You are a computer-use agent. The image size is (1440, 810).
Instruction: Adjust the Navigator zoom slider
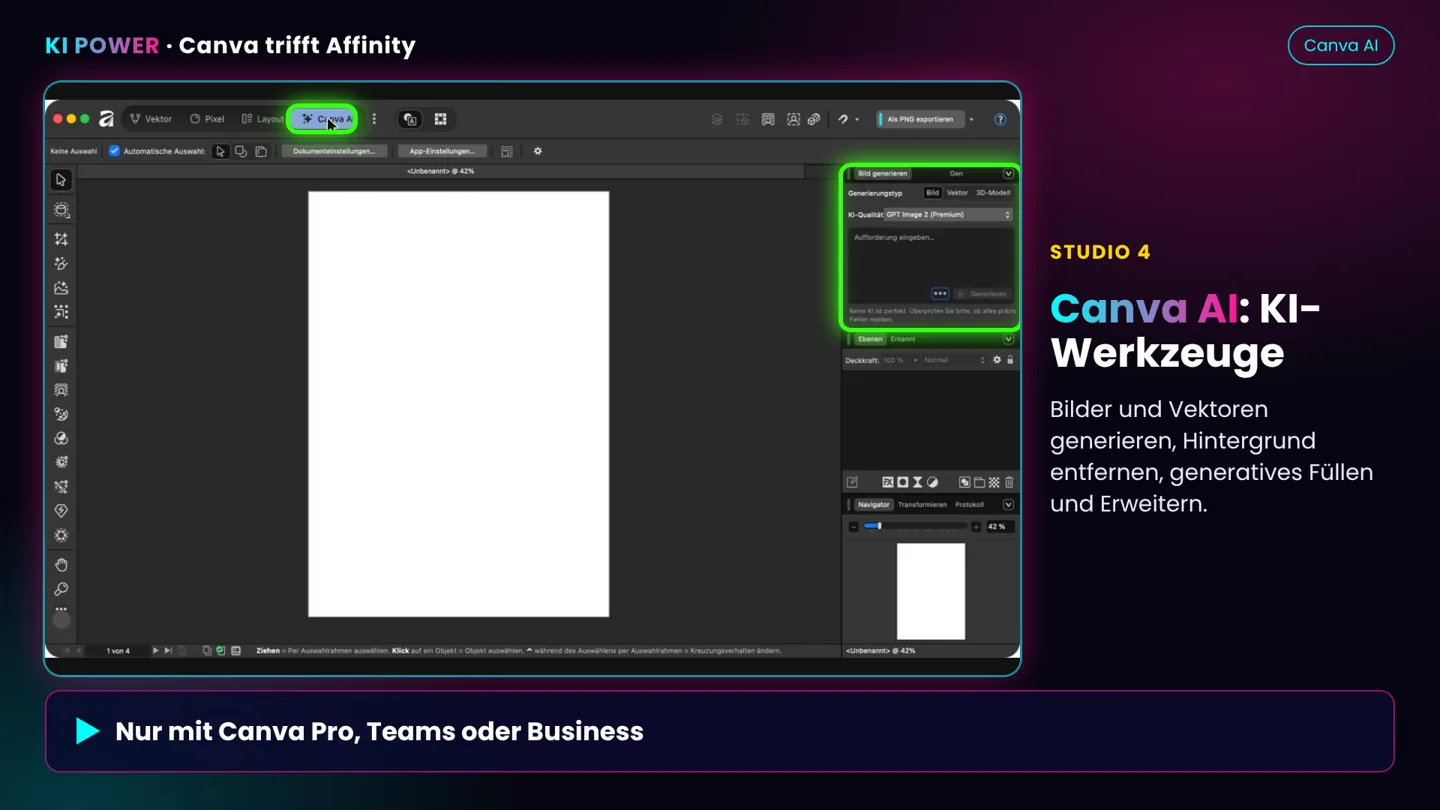(915, 526)
